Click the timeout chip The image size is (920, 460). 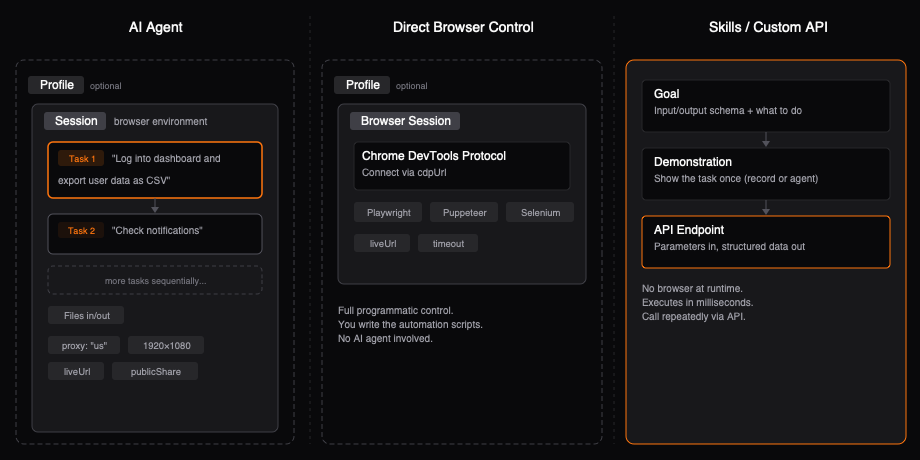[x=448, y=243]
